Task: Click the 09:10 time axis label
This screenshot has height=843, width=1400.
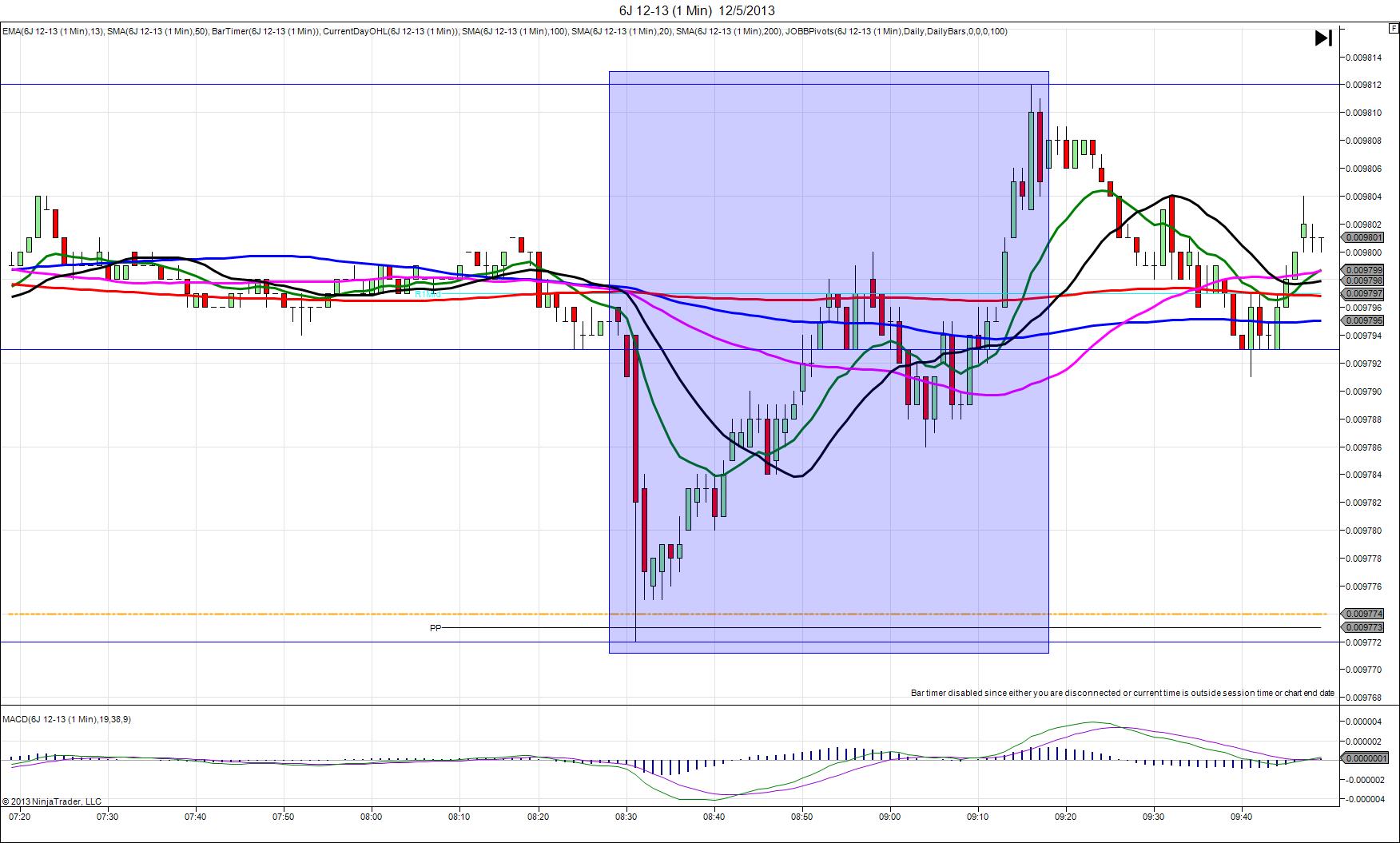Action: coord(977,817)
